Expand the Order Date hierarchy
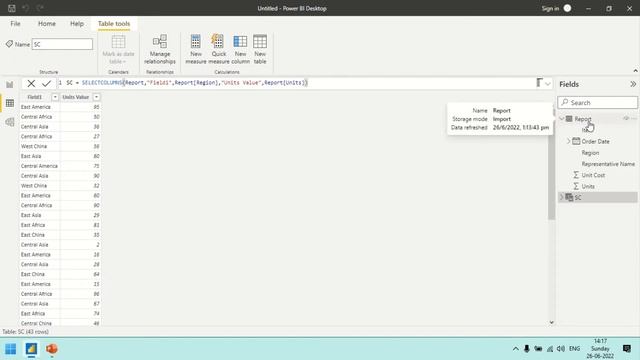 [569, 141]
